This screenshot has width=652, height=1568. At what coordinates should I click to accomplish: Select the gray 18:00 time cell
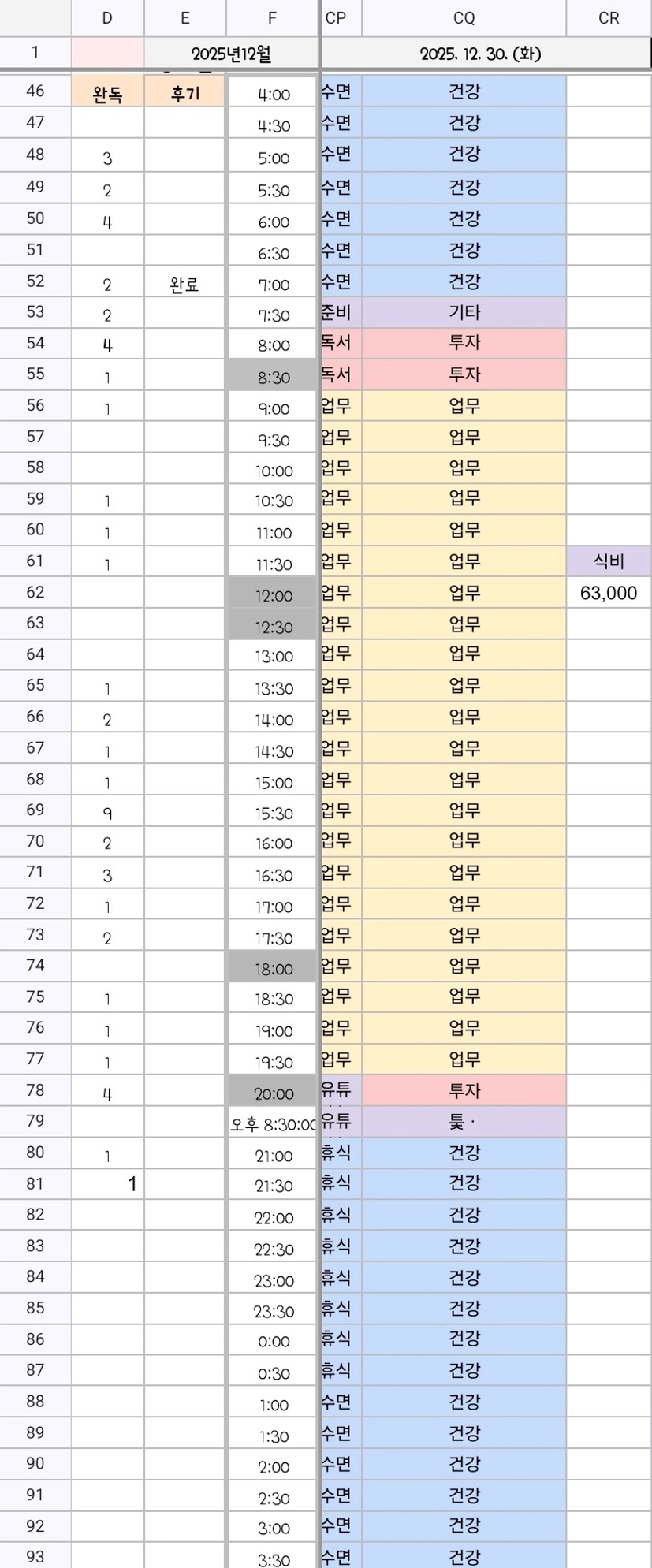273,969
